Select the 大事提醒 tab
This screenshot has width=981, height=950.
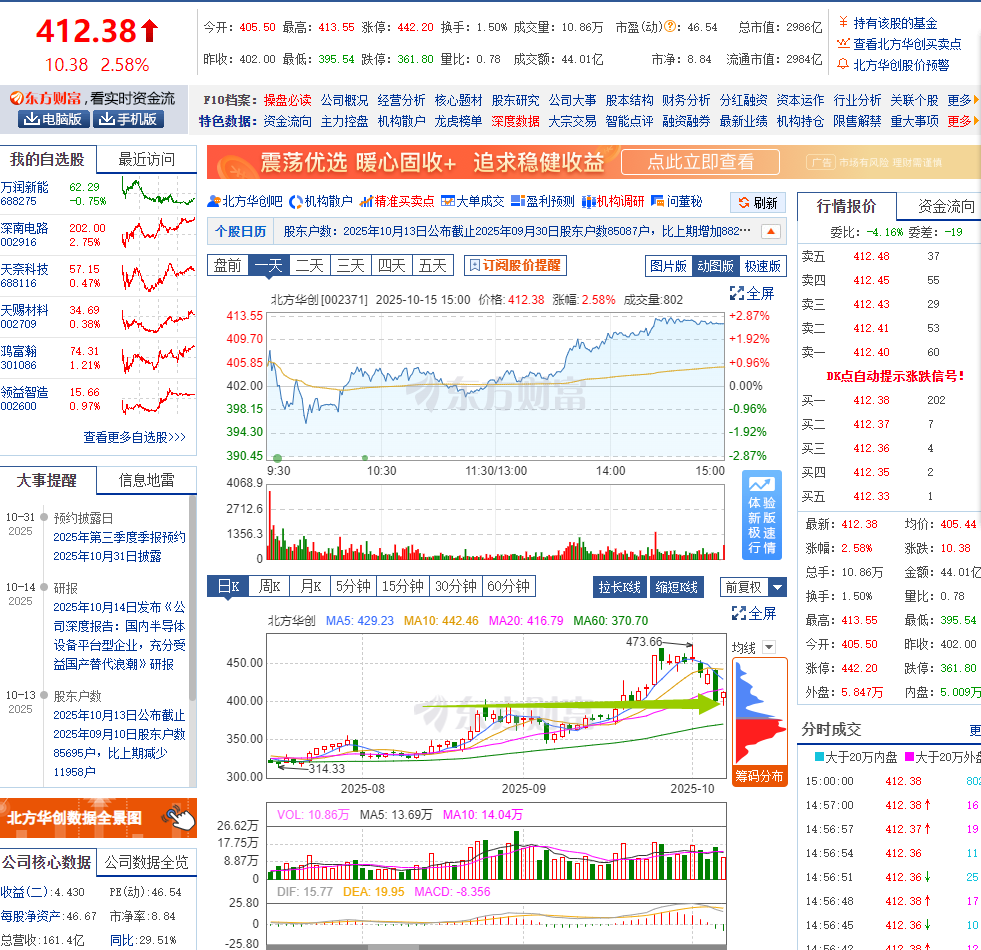pos(47,480)
